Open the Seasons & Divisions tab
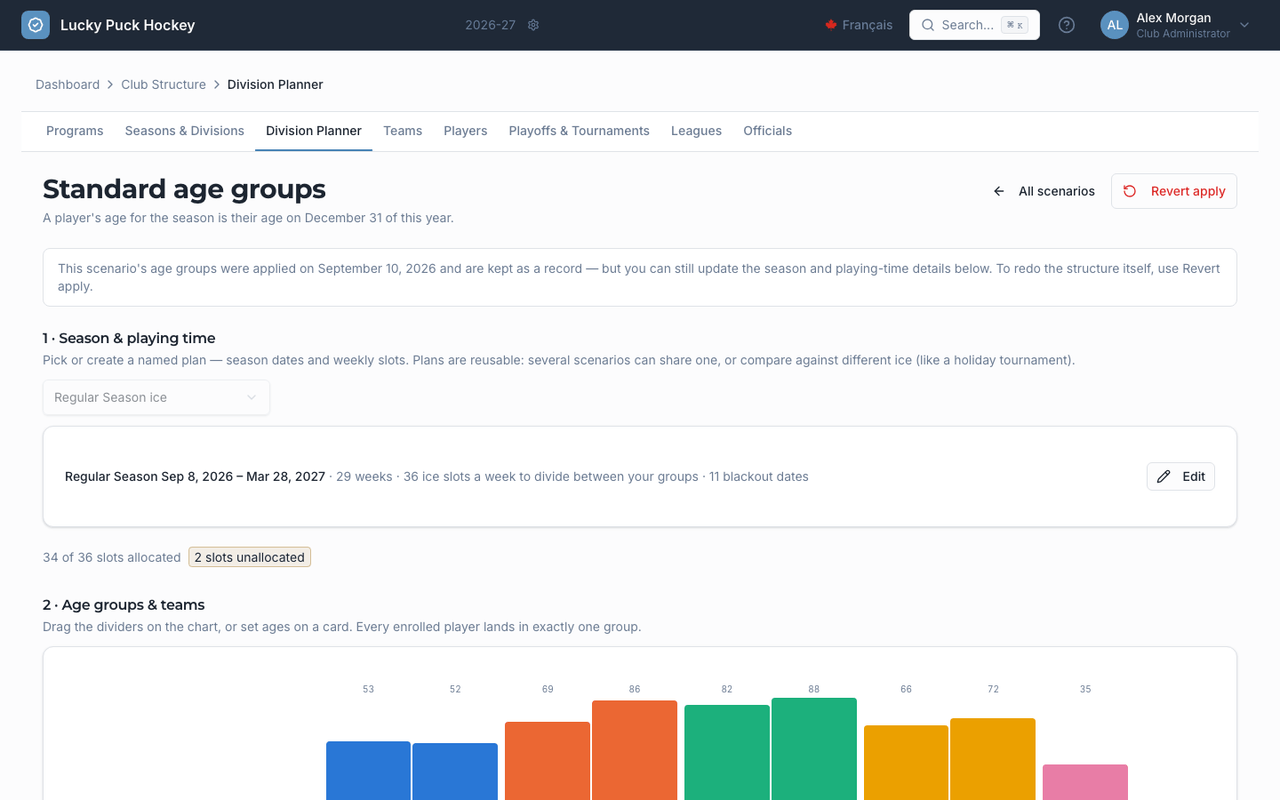 coord(185,131)
